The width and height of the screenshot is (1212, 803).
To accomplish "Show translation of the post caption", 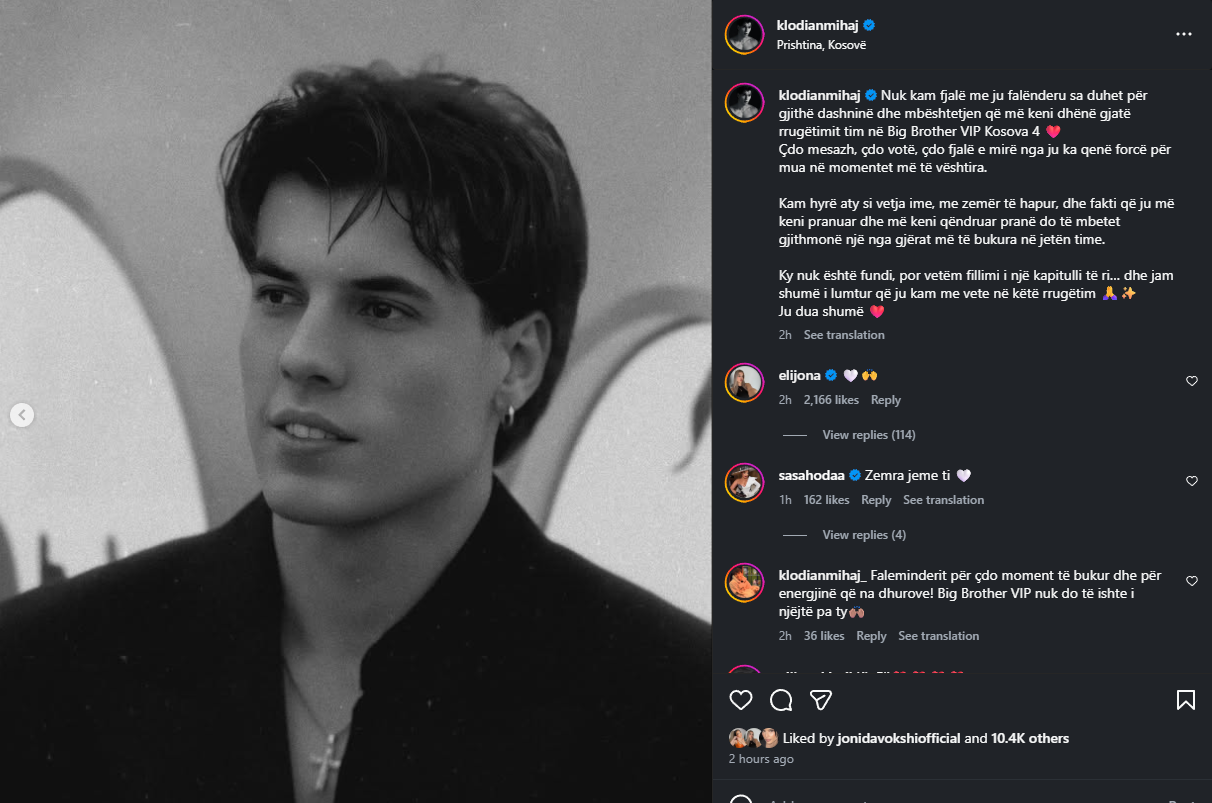I will (844, 335).
